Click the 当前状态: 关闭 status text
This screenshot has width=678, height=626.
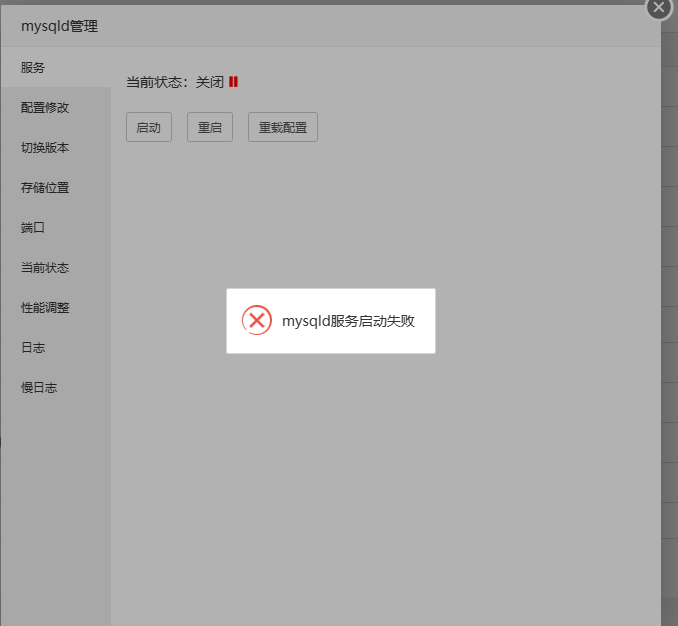pos(175,82)
